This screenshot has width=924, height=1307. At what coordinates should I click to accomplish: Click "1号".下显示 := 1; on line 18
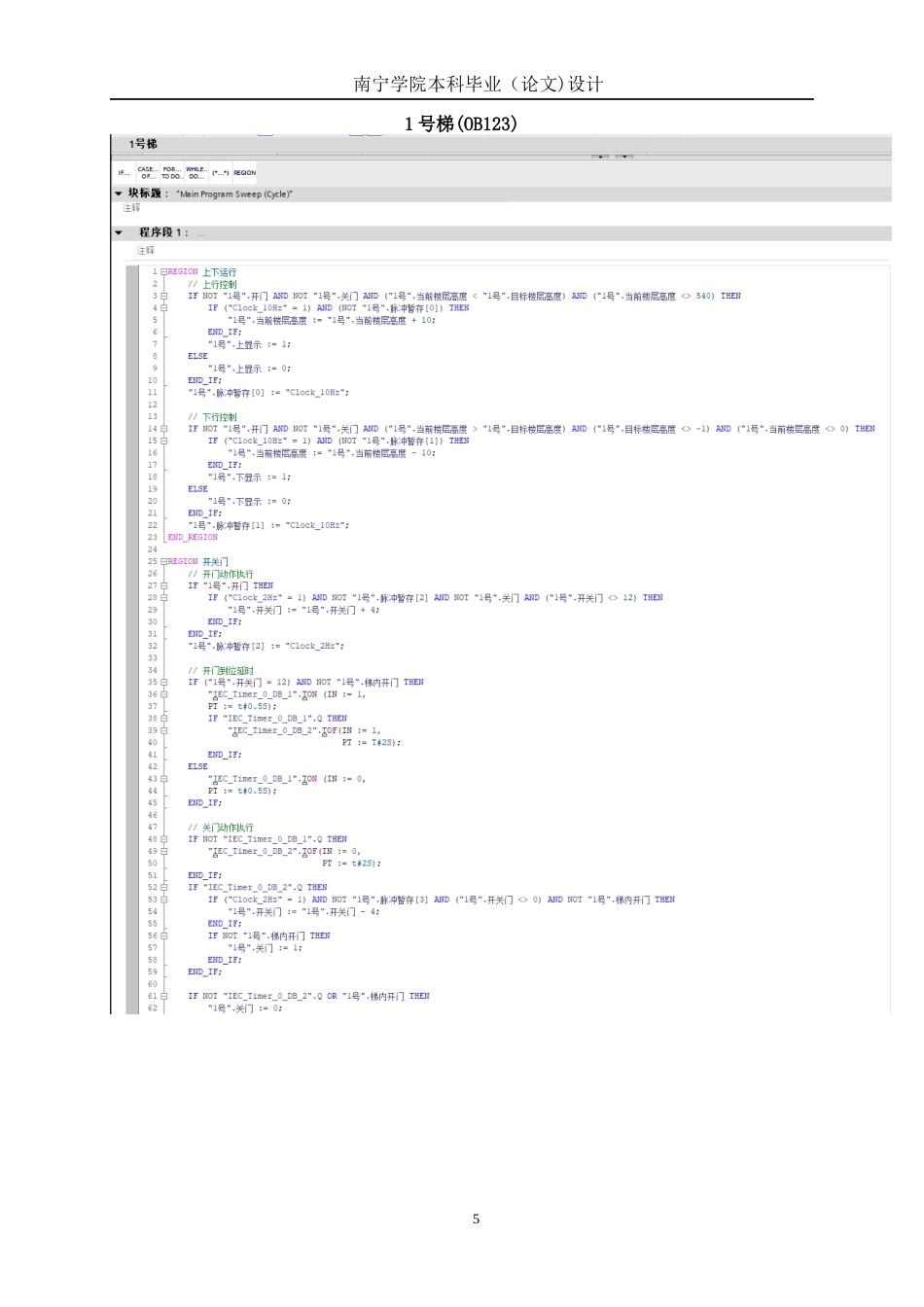[249, 477]
